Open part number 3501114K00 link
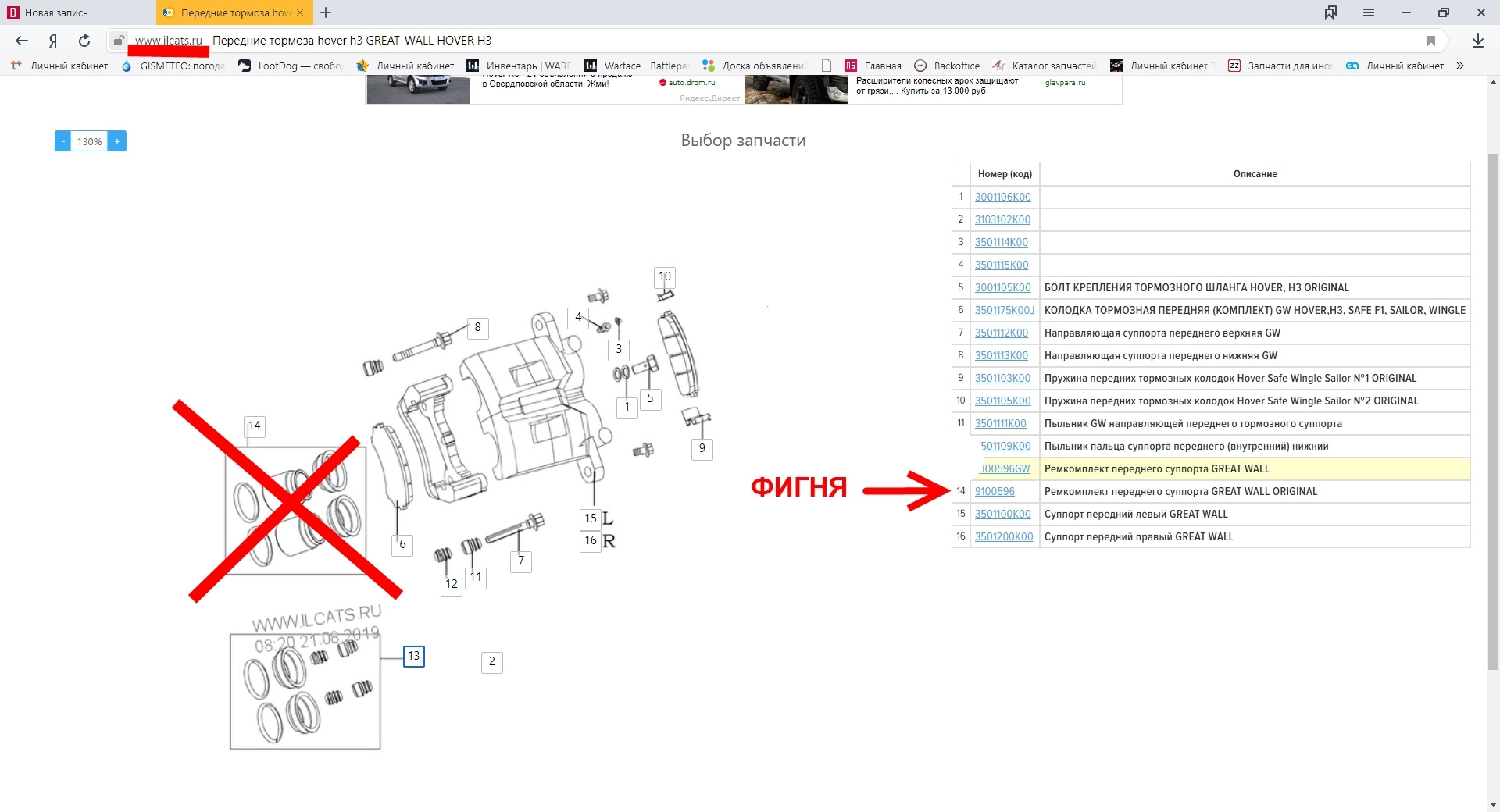 [1002, 242]
